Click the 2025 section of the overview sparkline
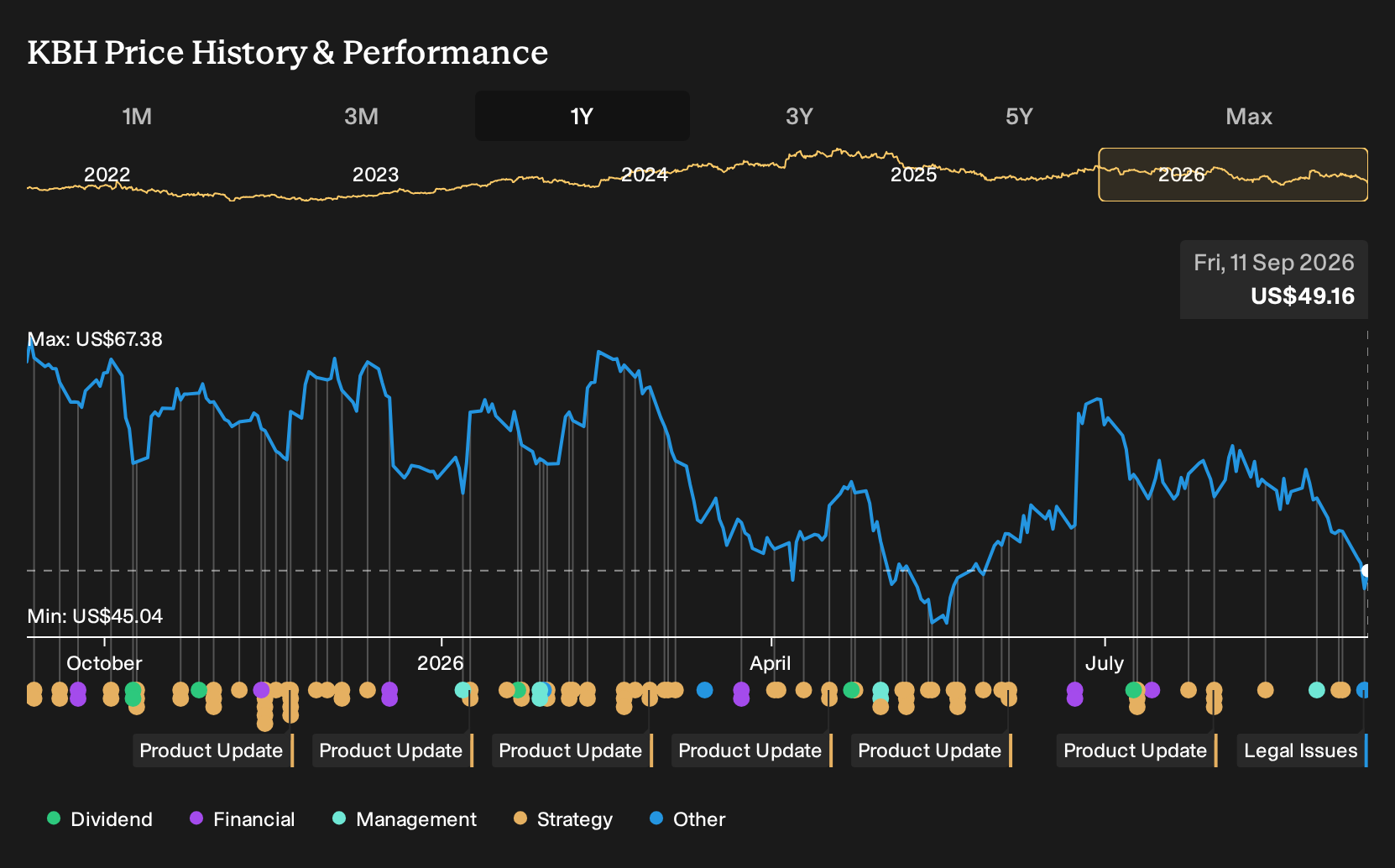Image resolution: width=1395 pixels, height=868 pixels. [913, 175]
